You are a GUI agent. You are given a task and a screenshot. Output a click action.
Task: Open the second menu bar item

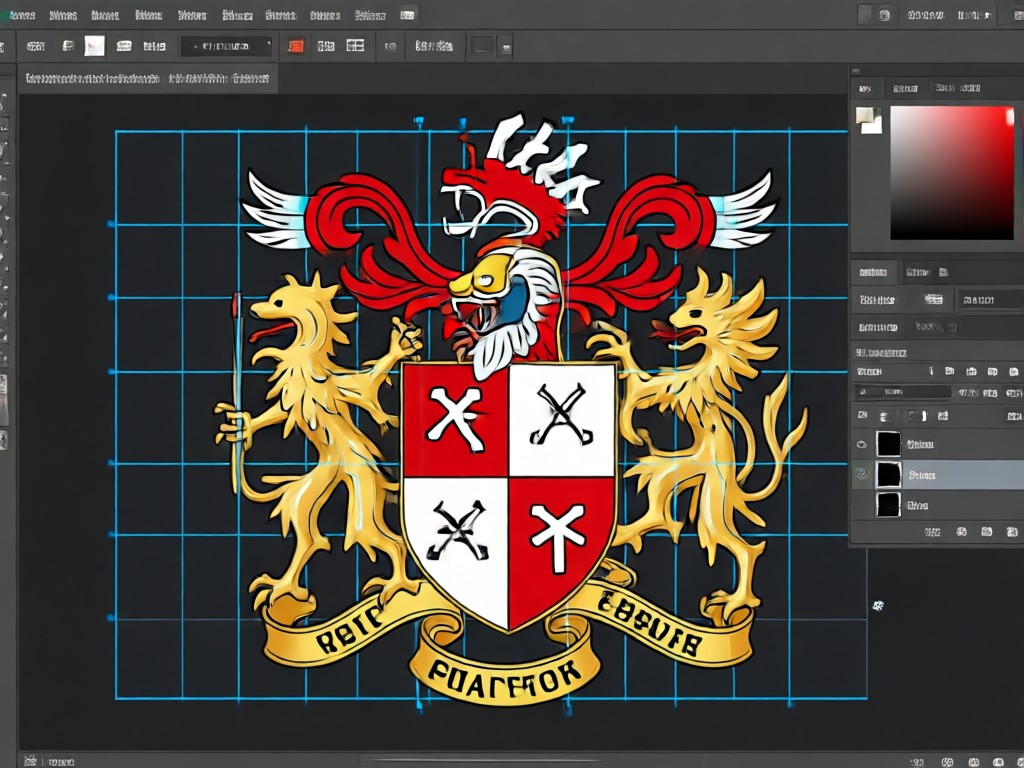63,15
